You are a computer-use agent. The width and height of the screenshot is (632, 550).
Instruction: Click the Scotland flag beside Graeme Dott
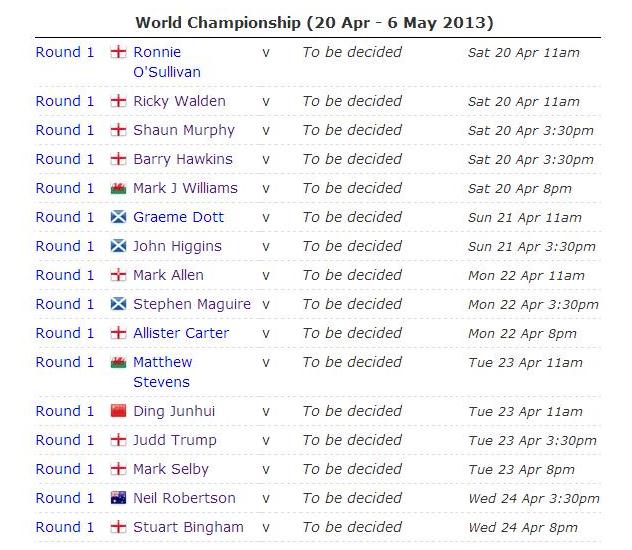(x=119, y=217)
